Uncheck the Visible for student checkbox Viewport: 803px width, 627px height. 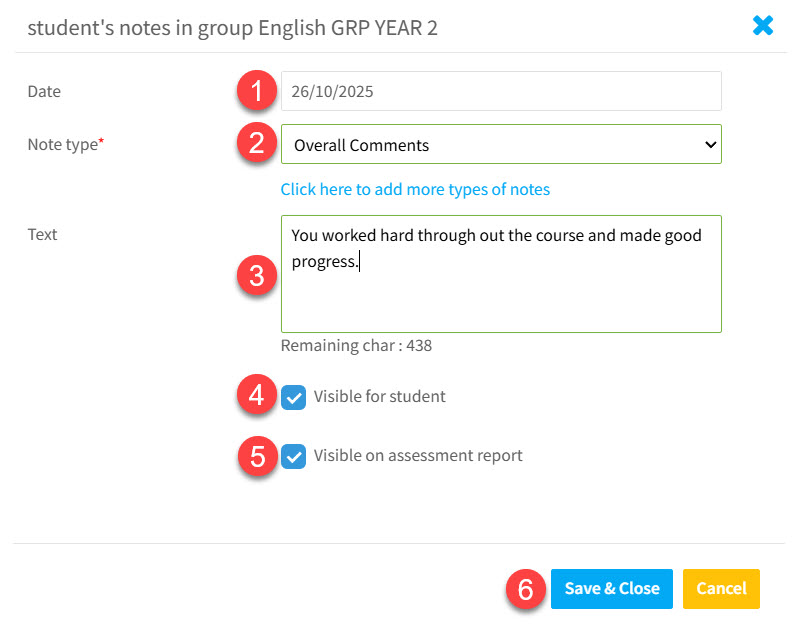(x=293, y=397)
